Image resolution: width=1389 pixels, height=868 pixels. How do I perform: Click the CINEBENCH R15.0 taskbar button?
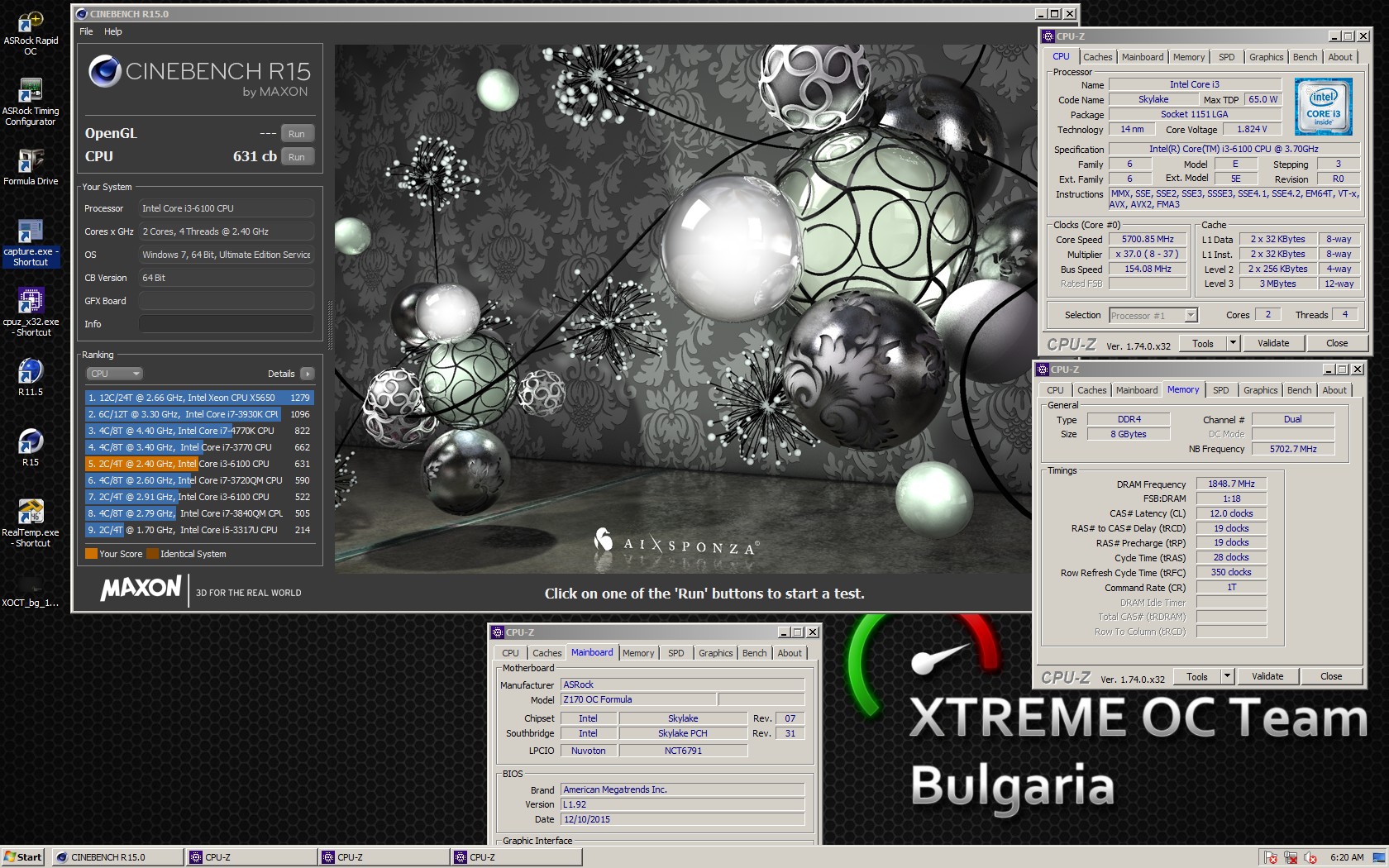click(117, 857)
